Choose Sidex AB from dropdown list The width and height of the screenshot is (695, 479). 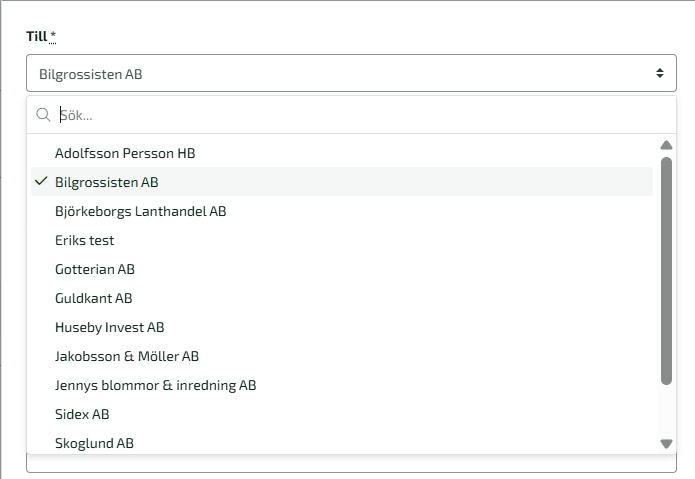pos(82,414)
